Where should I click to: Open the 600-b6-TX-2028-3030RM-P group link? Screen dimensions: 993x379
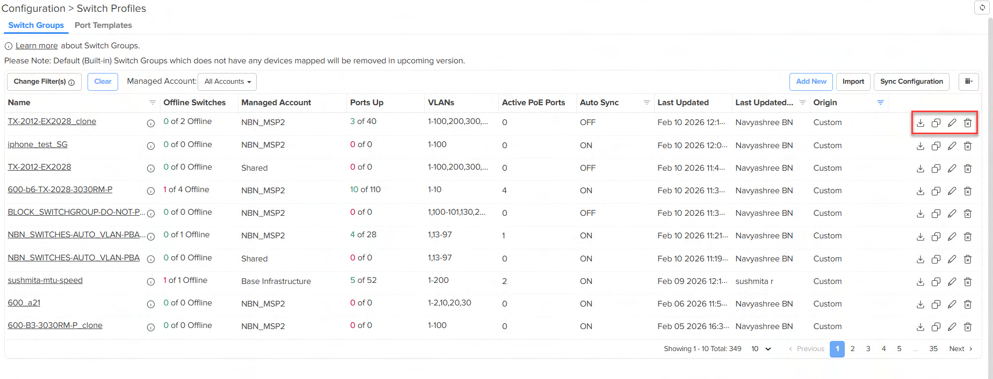coord(60,190)
